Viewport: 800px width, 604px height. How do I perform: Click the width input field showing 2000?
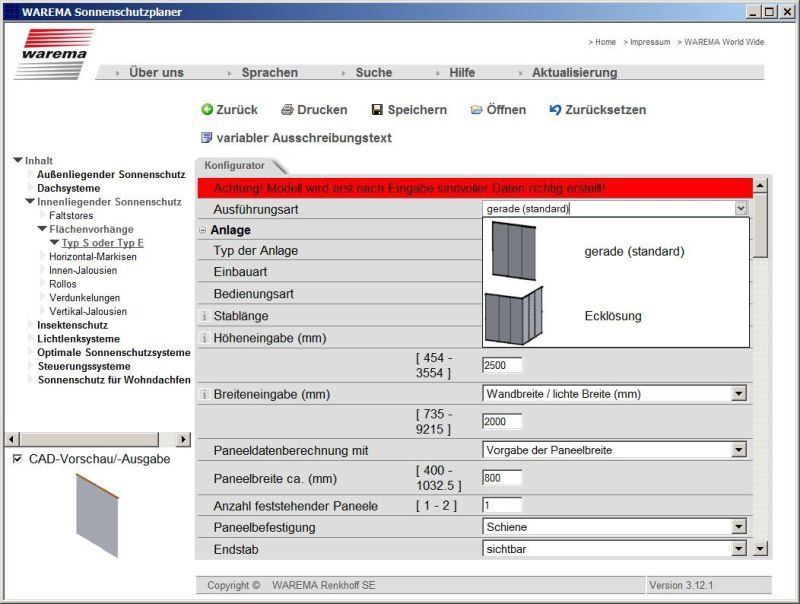click(x=502, y=421)
